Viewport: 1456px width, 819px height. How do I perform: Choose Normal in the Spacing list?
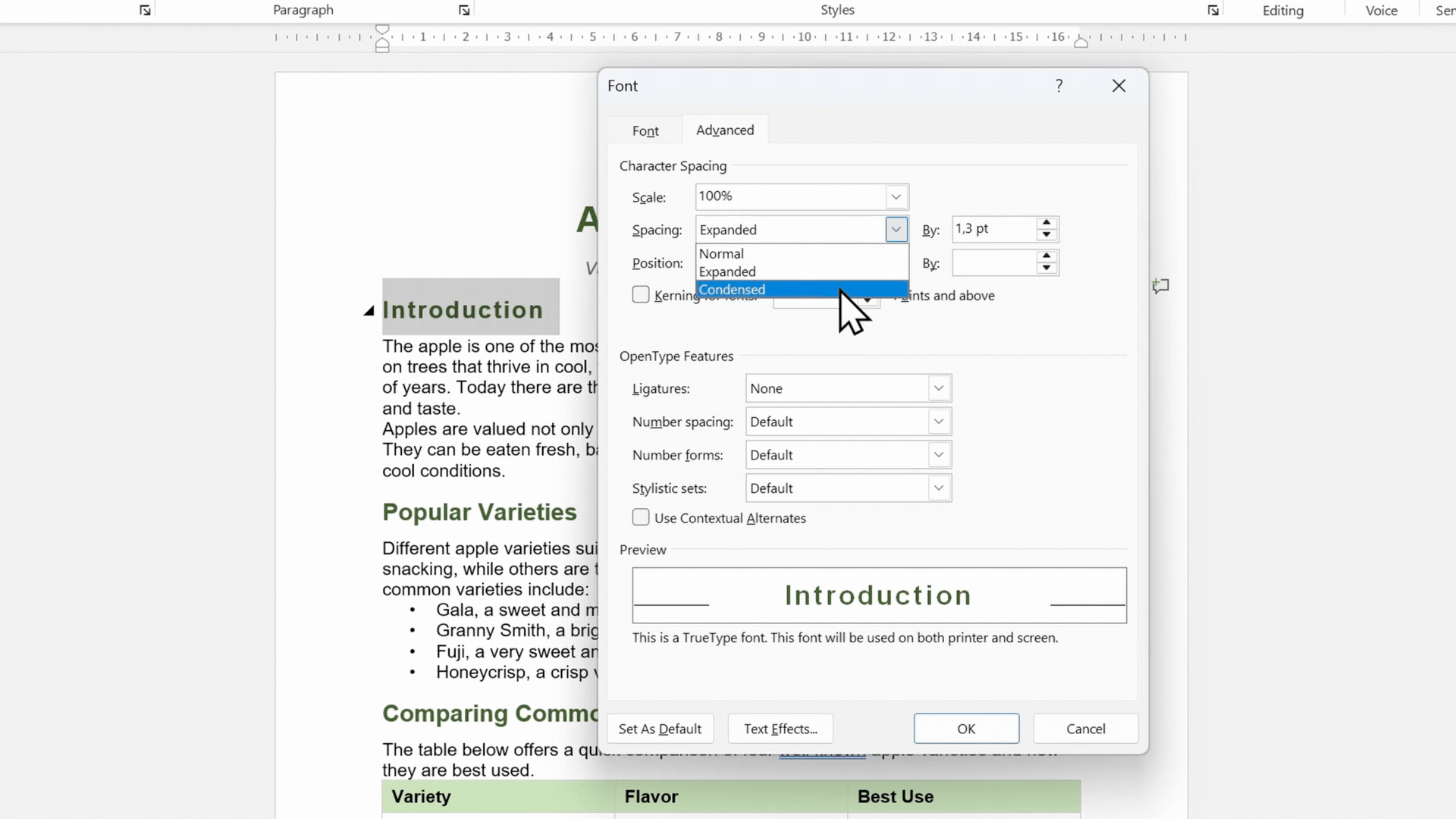click(x=802, y=253)
